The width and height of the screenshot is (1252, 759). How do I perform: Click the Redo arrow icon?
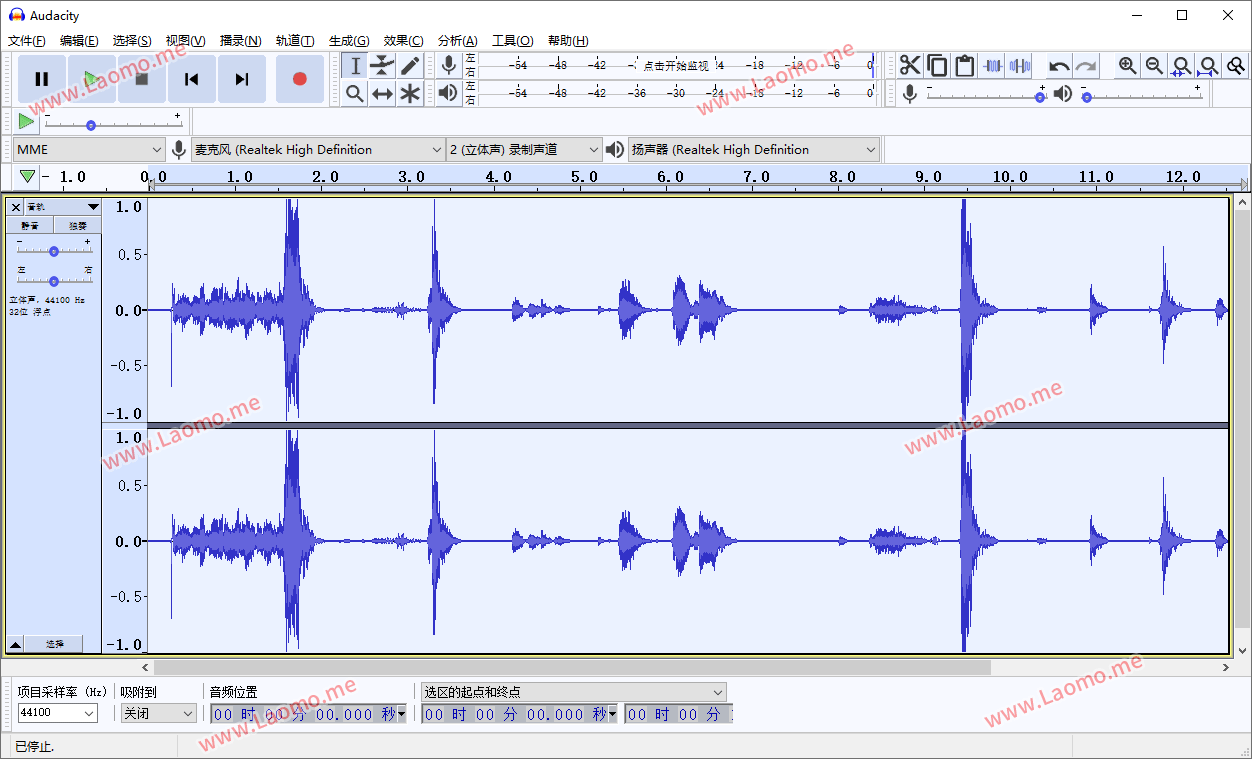coord(1086,66)
